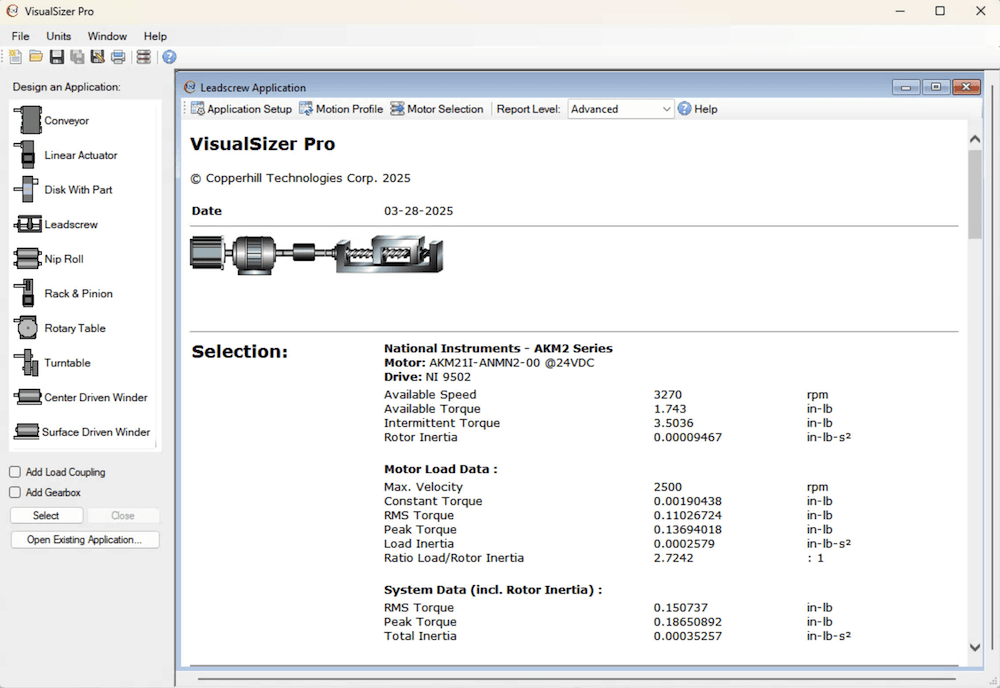Check the Add Gearbox option
The height and width of the screenshot is (688, 1000).
point(16,492)
